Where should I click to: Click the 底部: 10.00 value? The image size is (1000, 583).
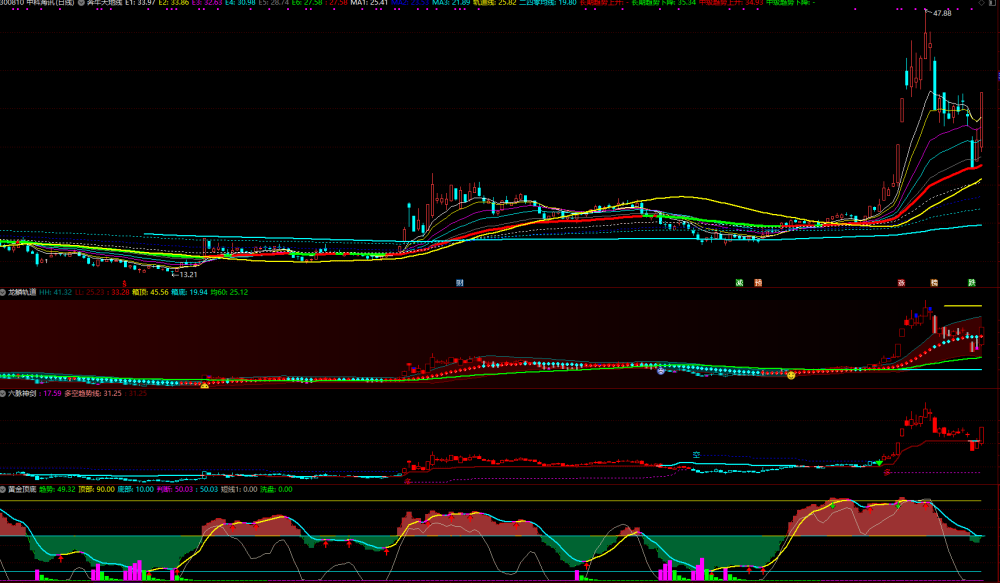click(136, 489)
